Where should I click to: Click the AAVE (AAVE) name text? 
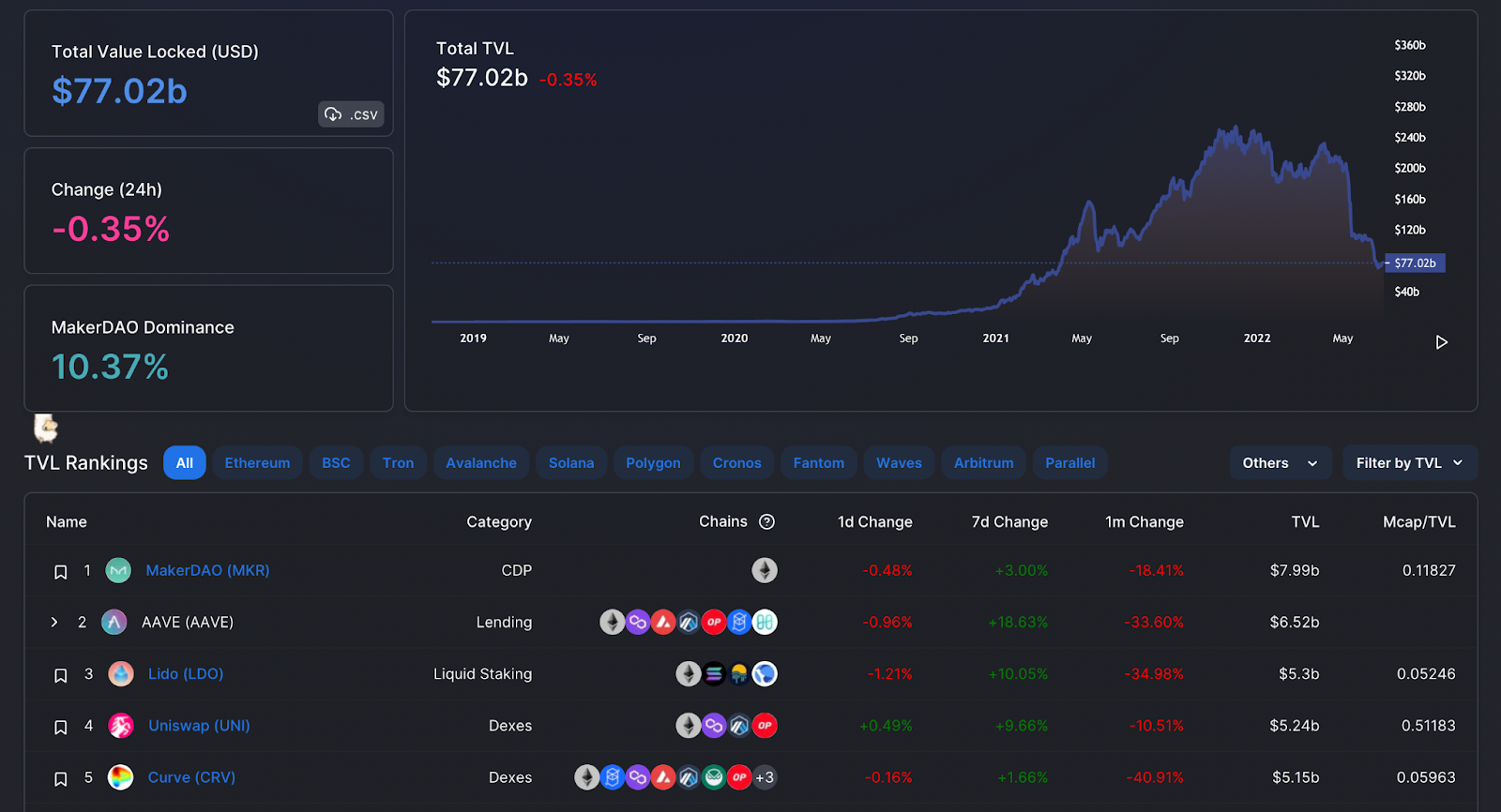tap(188, 622)
